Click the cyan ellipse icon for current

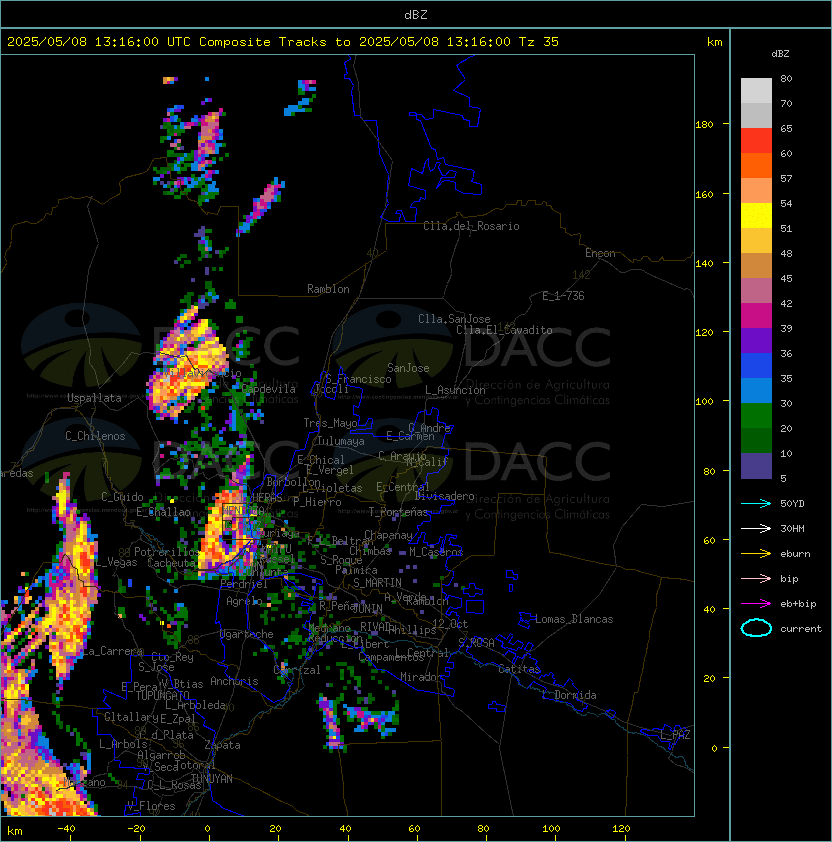pyautogui.click(x=756, y=628)
